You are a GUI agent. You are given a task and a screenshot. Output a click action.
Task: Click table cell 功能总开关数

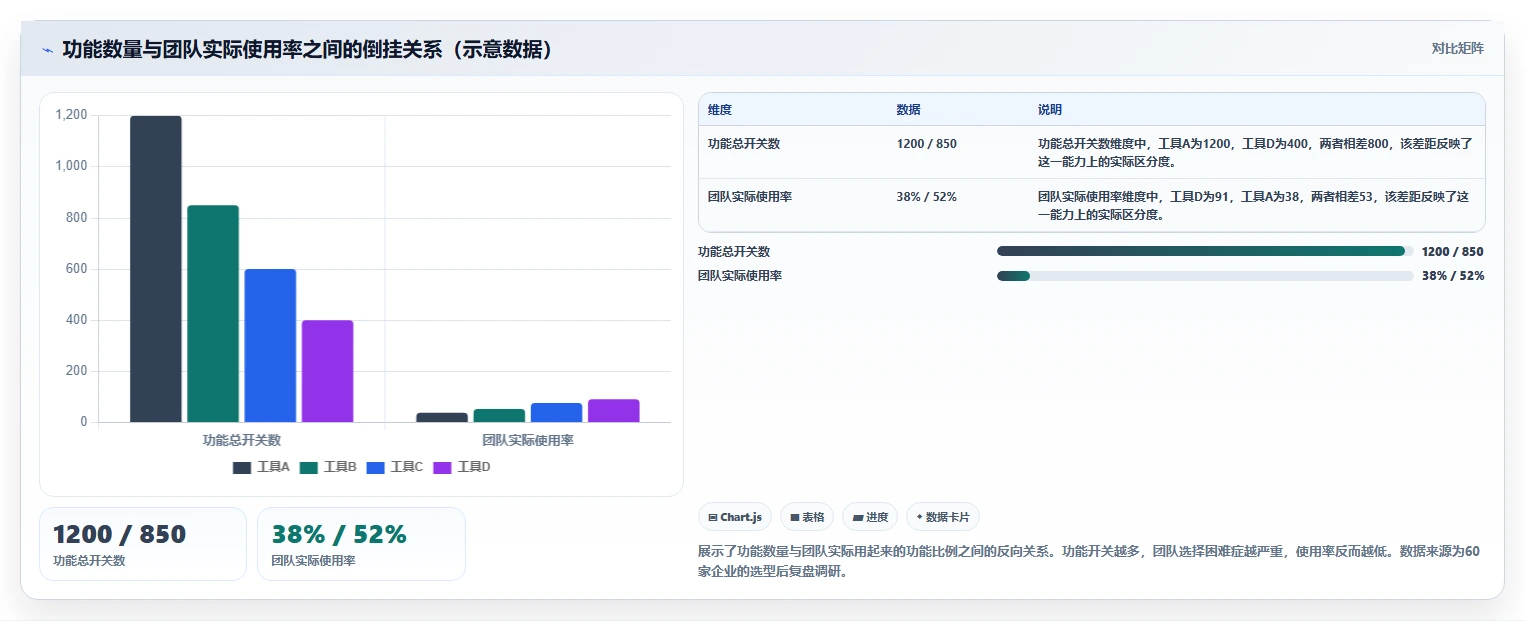tap(744, 144)
